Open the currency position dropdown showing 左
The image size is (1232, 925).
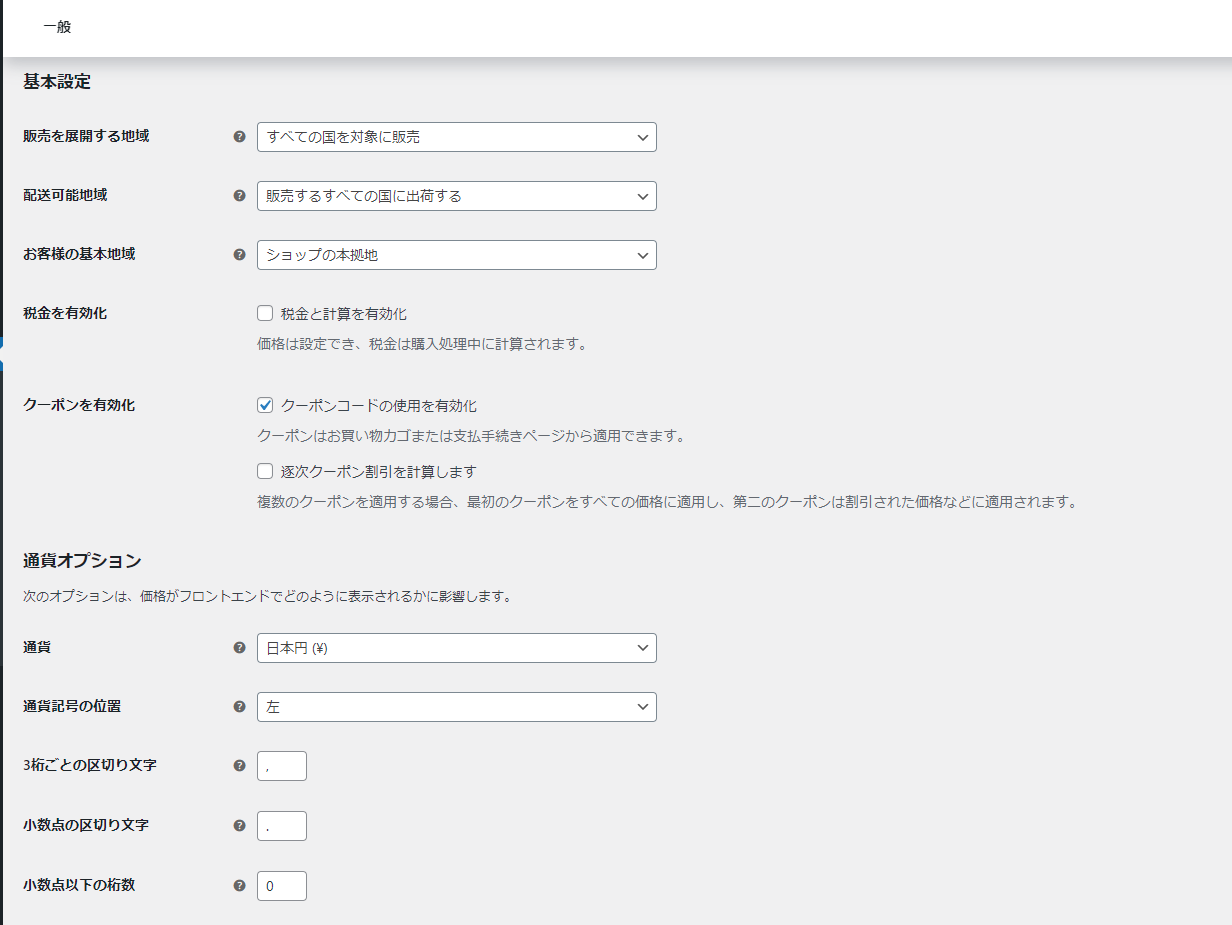tap(457, 707)
